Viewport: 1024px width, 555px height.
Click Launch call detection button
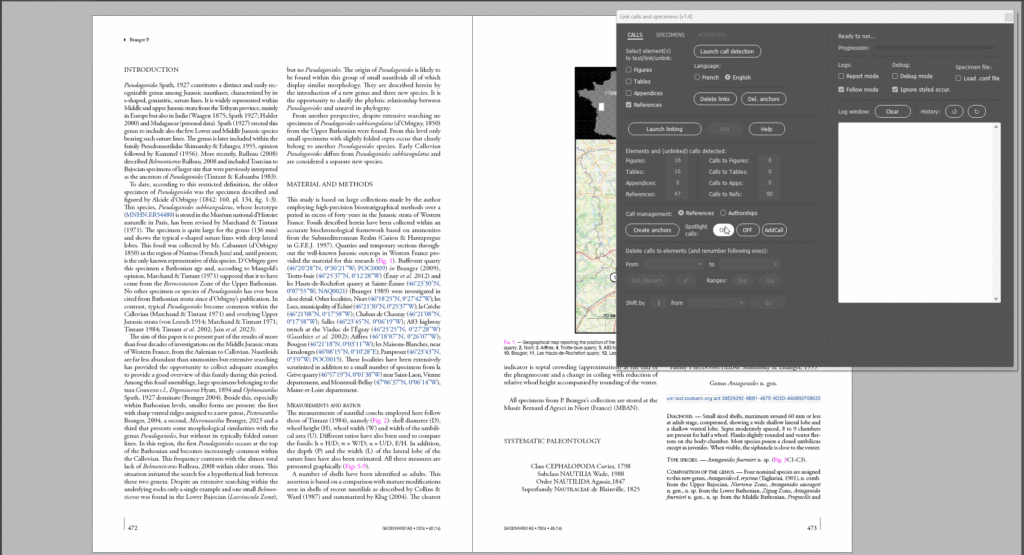(x=727, y=52)
